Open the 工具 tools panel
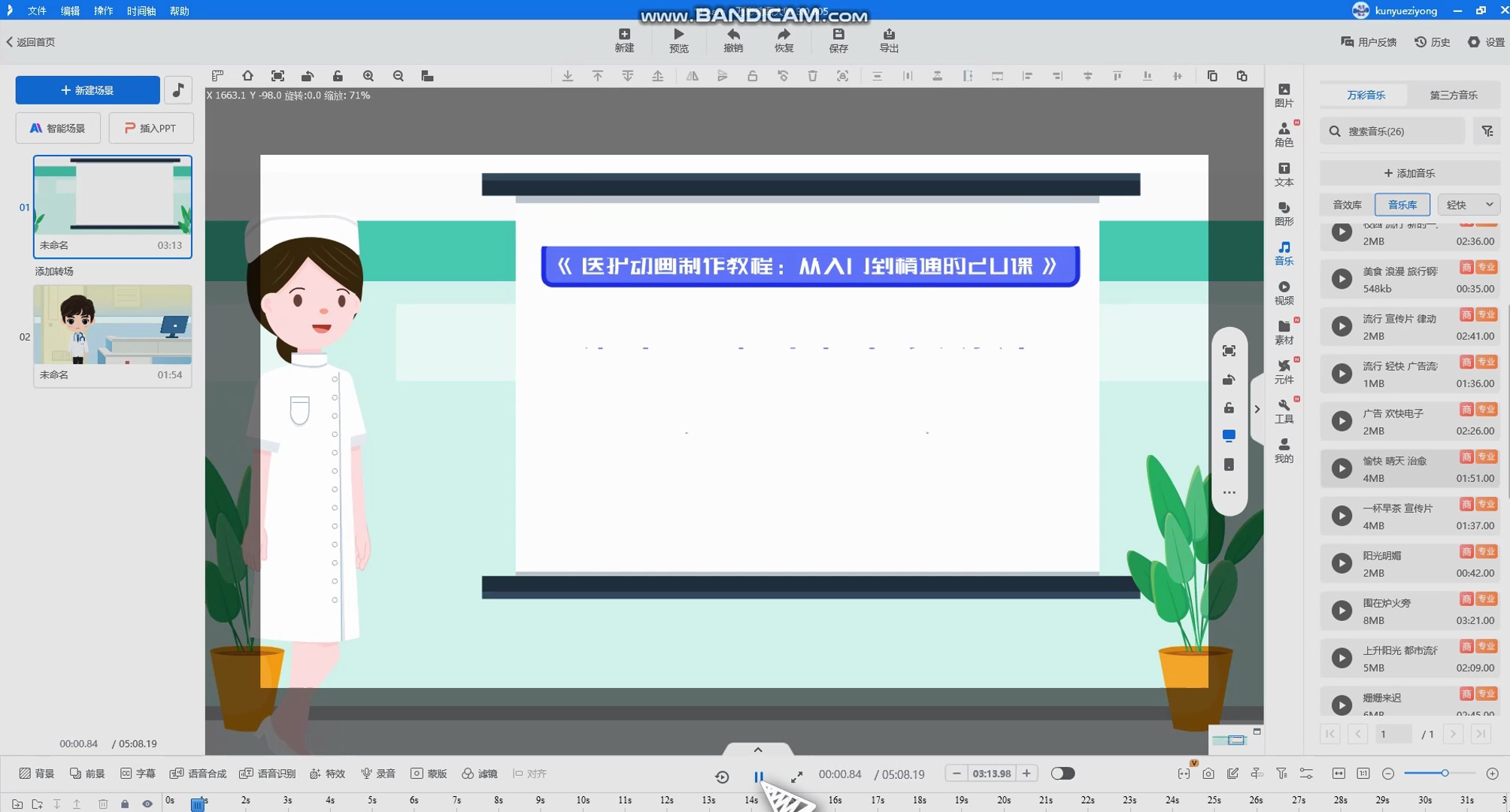This screenshot has height=812, width=1510. click(1284, 411)
